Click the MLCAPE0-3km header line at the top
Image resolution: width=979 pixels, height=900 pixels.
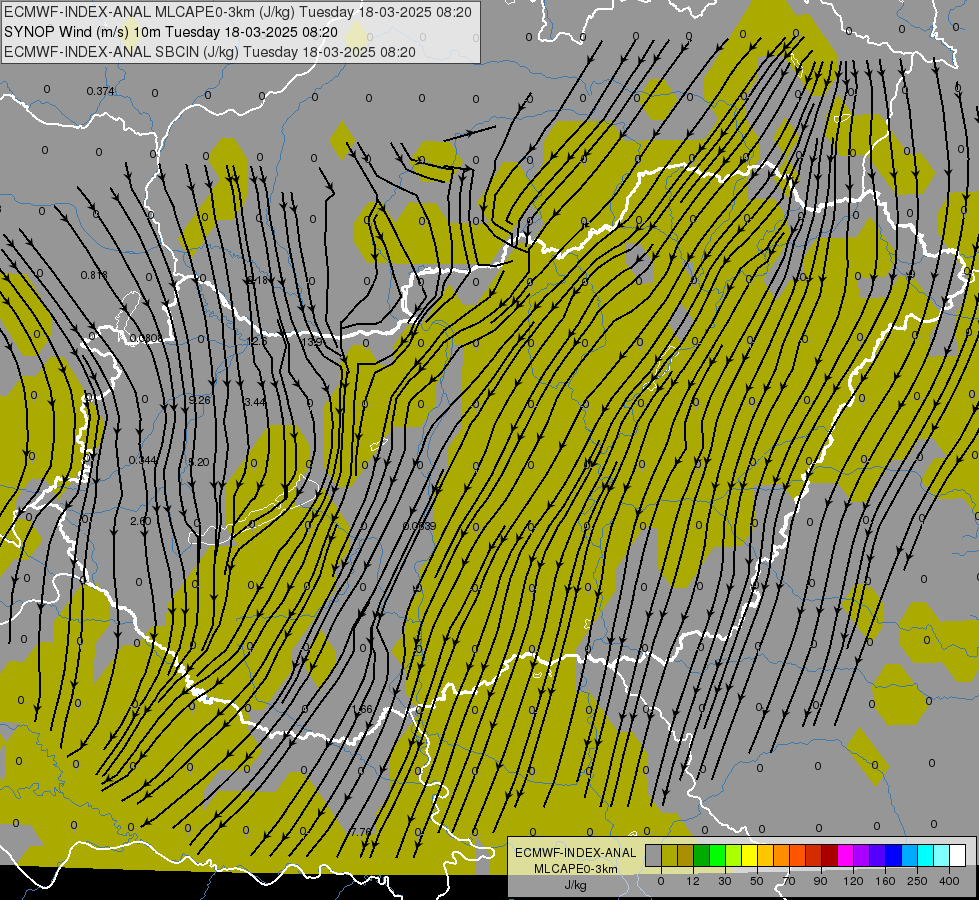click(238, 12)
